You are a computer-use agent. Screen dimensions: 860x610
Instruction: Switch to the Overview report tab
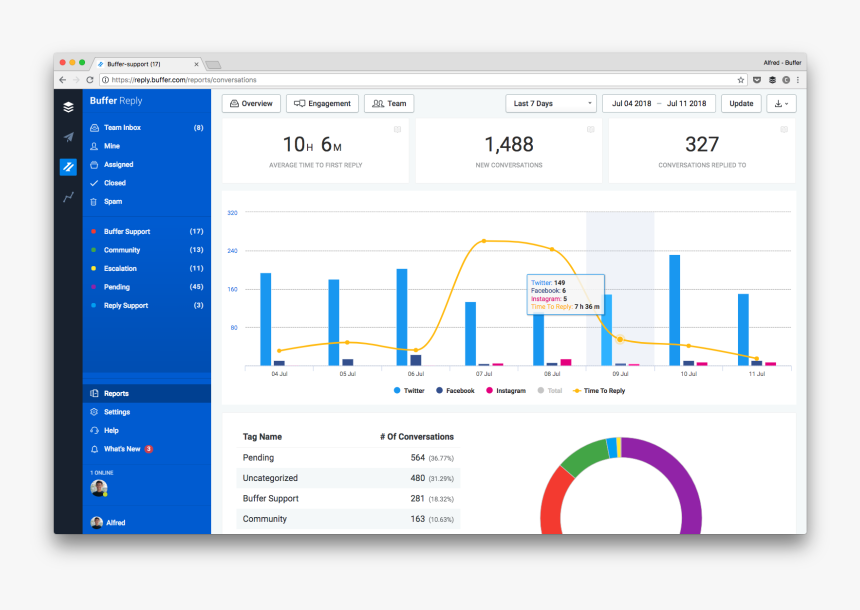click(251, 104)
